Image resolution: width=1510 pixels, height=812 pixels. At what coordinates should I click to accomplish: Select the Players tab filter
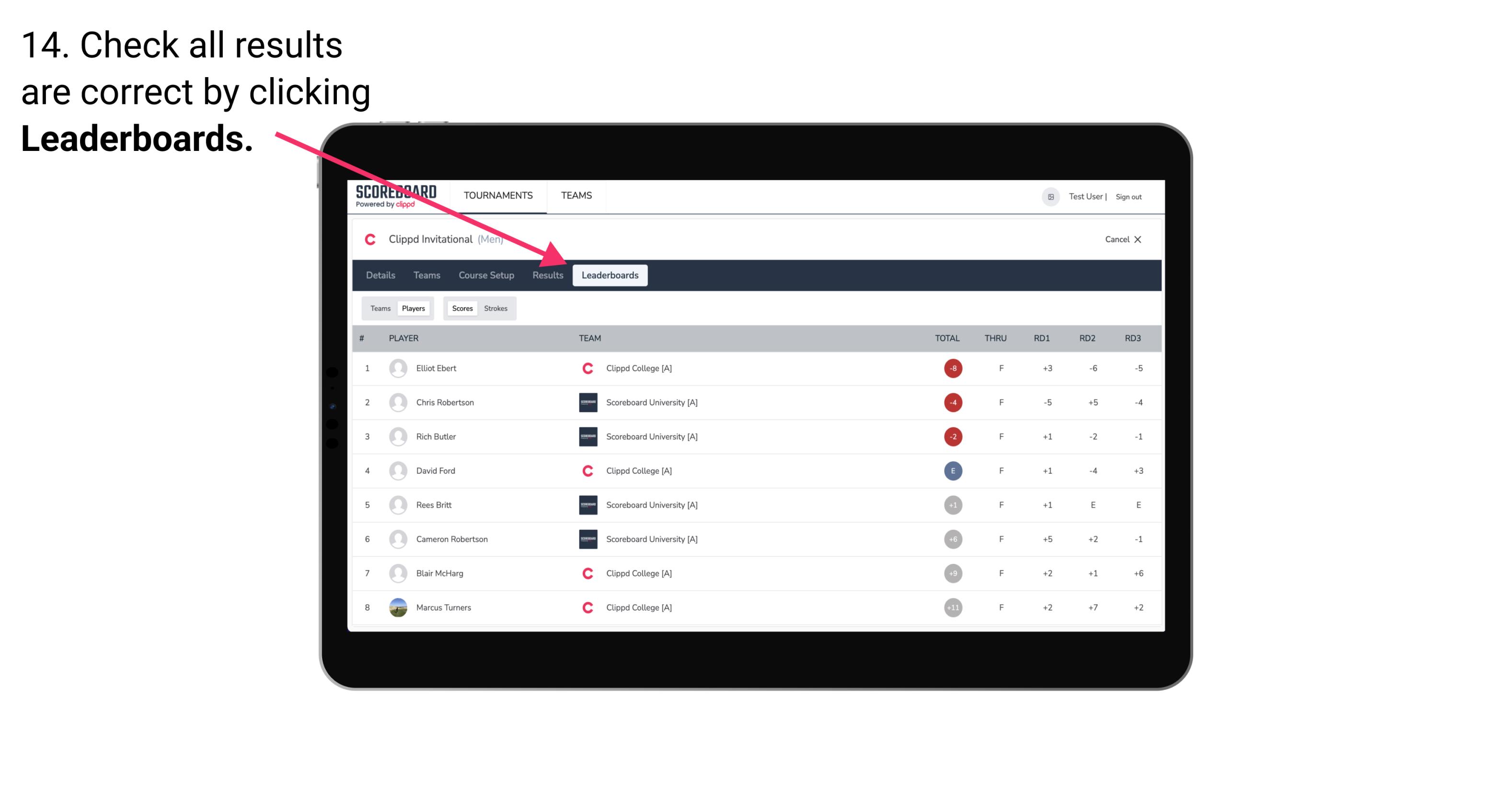(413, 308)
